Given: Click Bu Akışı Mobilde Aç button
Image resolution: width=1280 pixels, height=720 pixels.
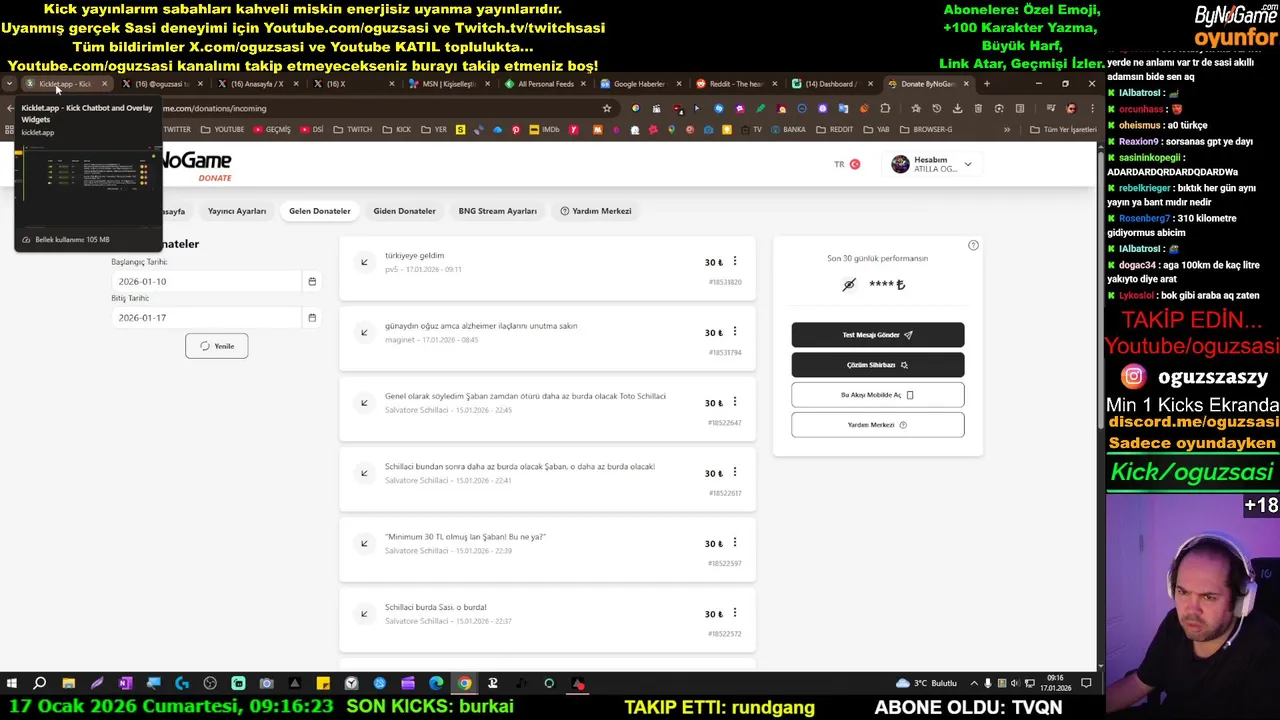Looking at the screenshot, I should tap(878, 395).
